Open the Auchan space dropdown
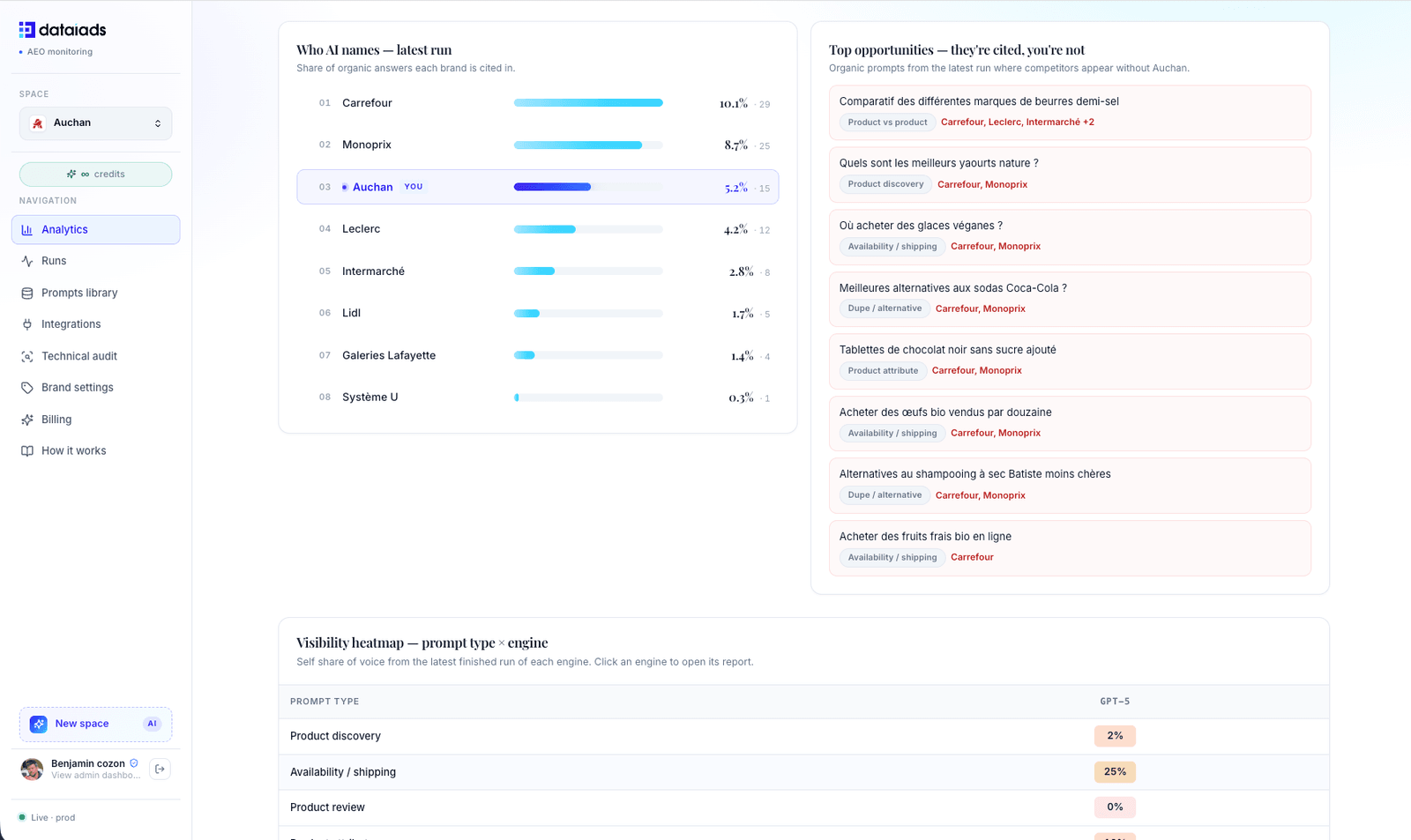1411x840 pixels. 95,123
